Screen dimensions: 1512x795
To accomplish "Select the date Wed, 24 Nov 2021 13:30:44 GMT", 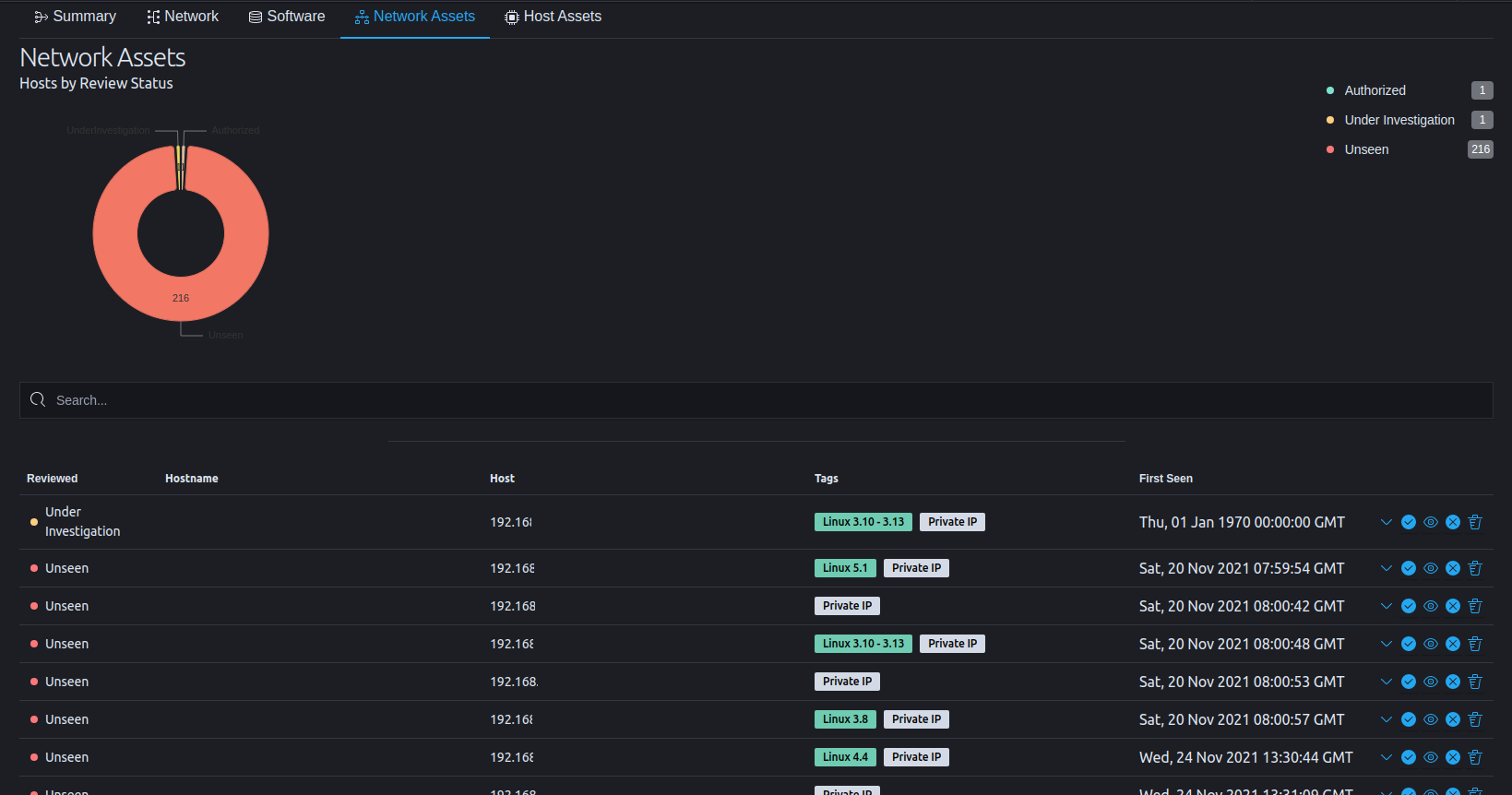I will point(1246,757).
